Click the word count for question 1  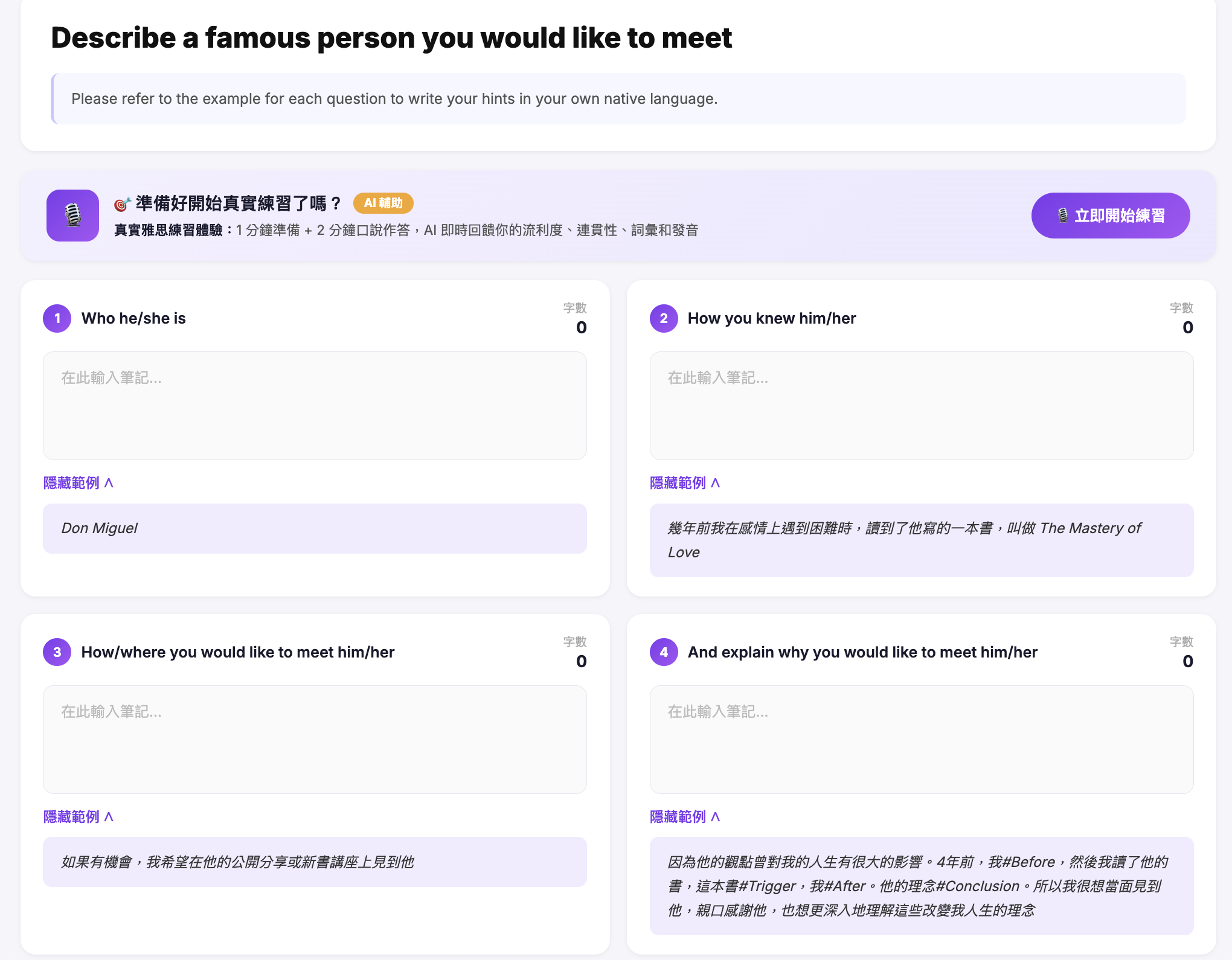[x=581, y=327]
